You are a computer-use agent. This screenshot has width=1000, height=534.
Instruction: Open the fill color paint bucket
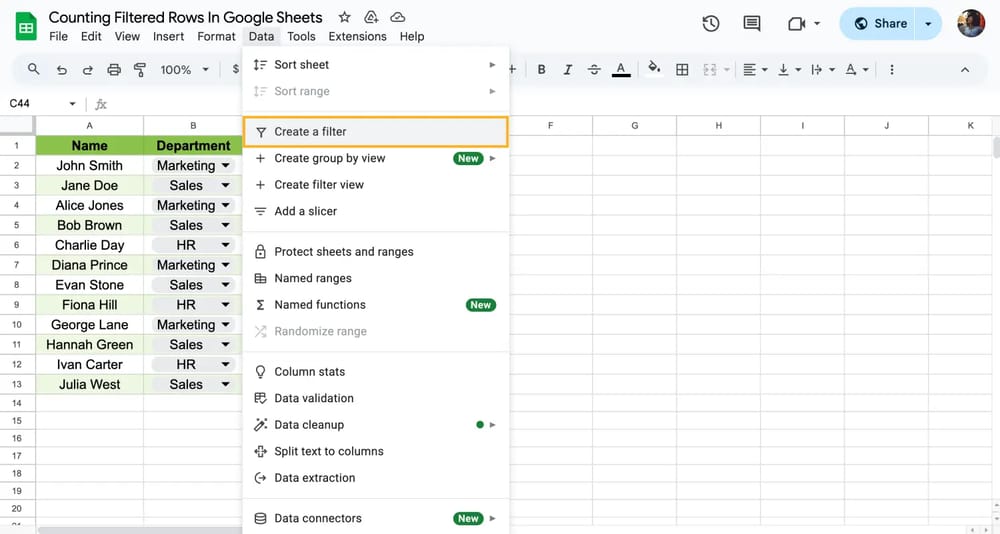654,70
